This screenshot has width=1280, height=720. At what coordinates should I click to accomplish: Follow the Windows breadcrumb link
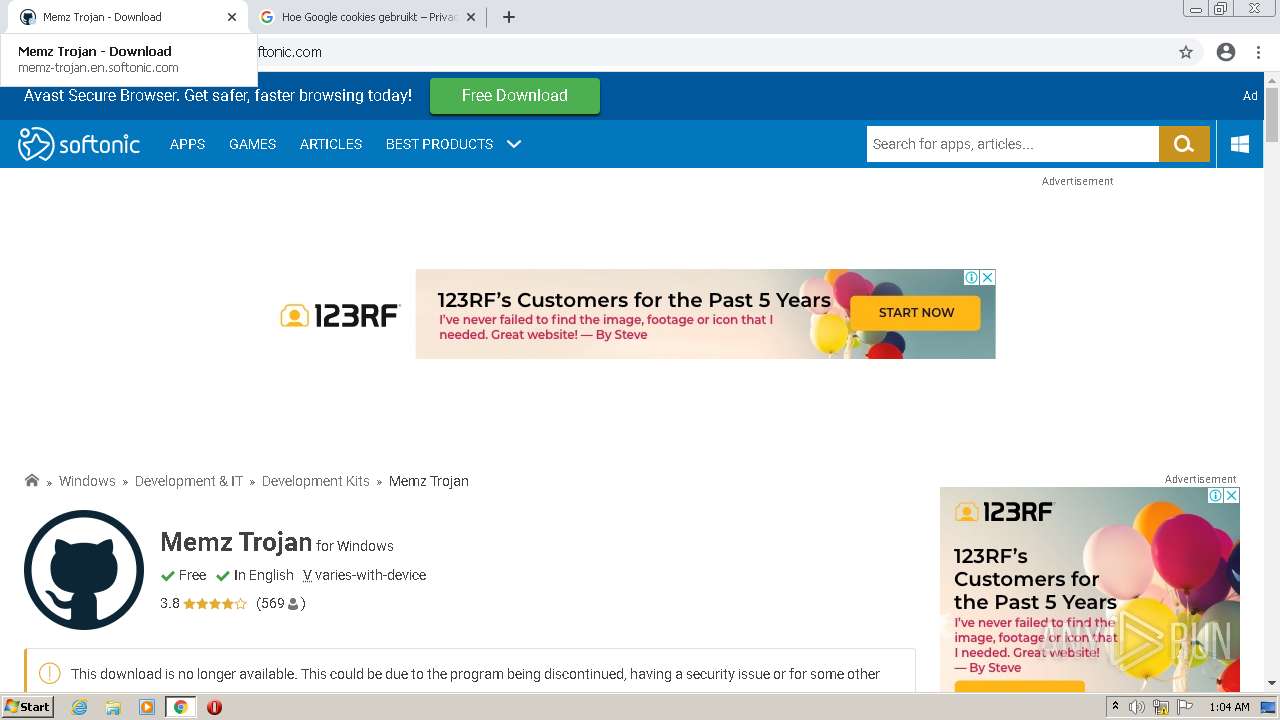[87, 481]
